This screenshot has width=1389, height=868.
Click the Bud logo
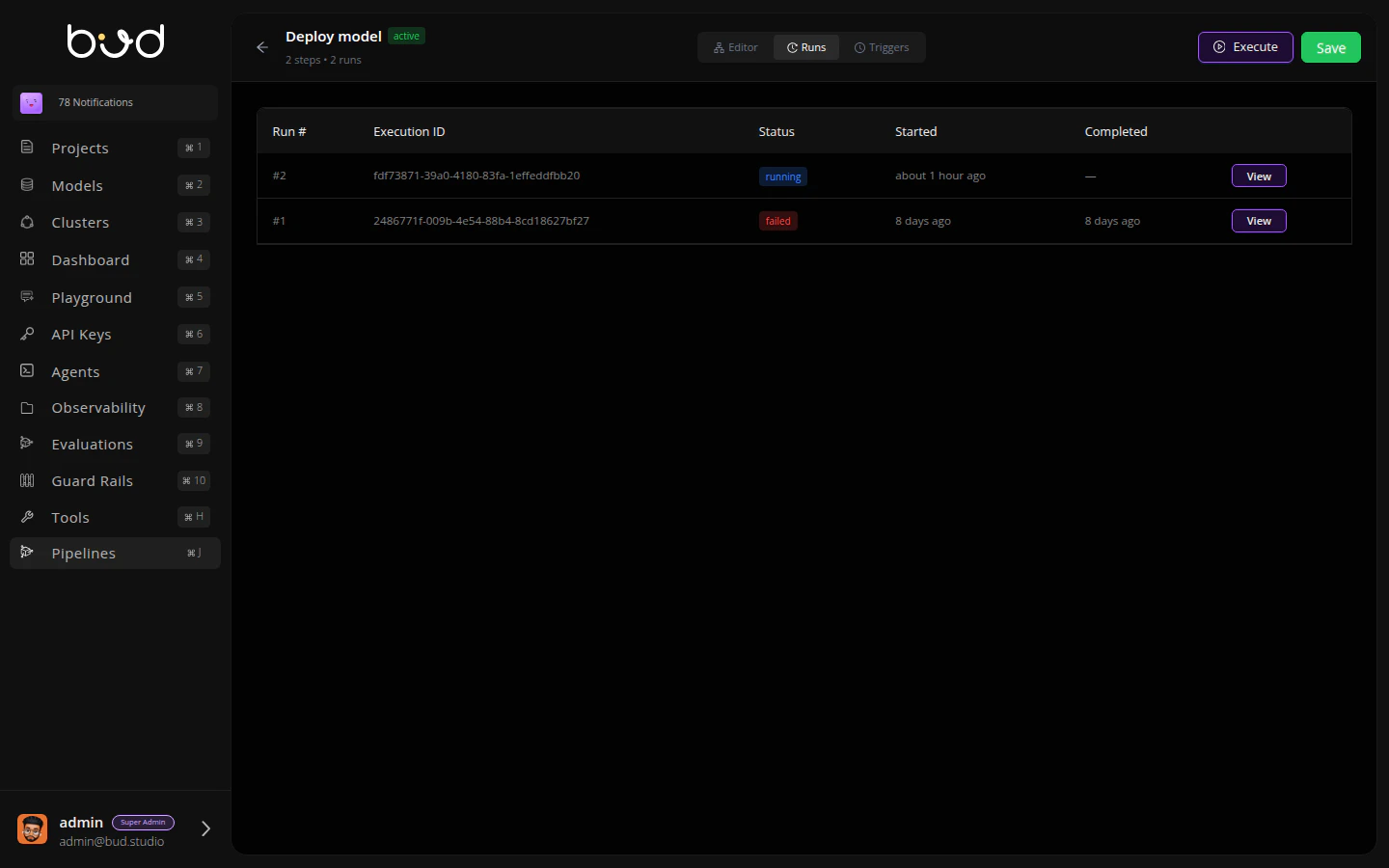(x=116, y=41)
